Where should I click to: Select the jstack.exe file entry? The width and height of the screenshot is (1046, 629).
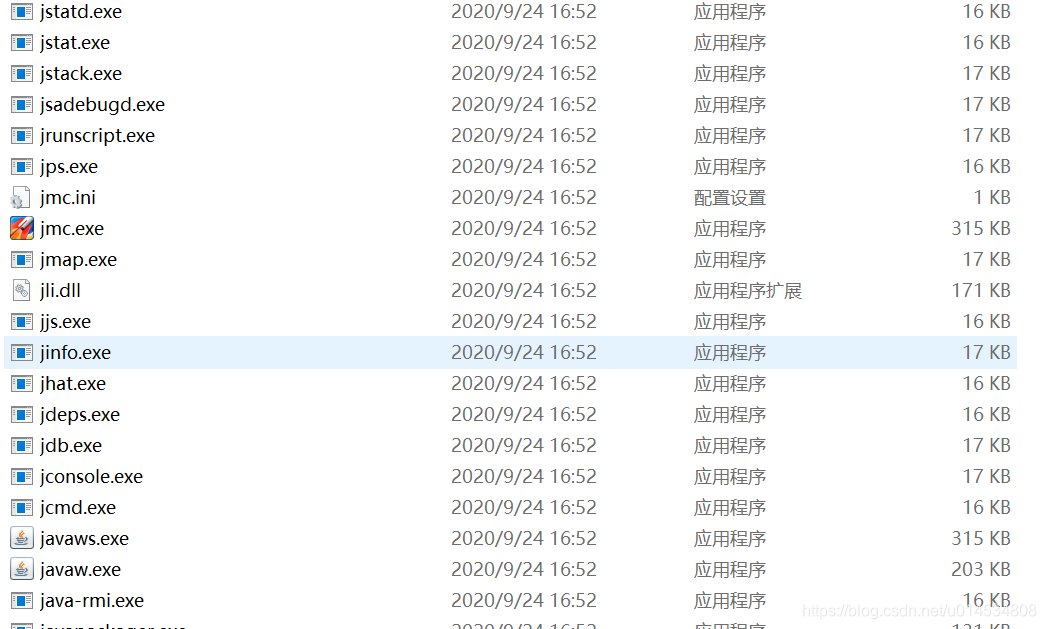[x=510, y=73]
